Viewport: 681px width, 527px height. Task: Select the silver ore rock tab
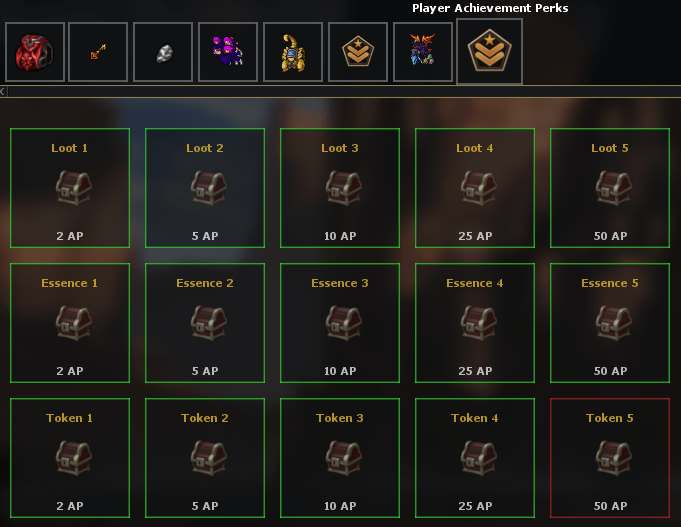(x=163, y=52)
